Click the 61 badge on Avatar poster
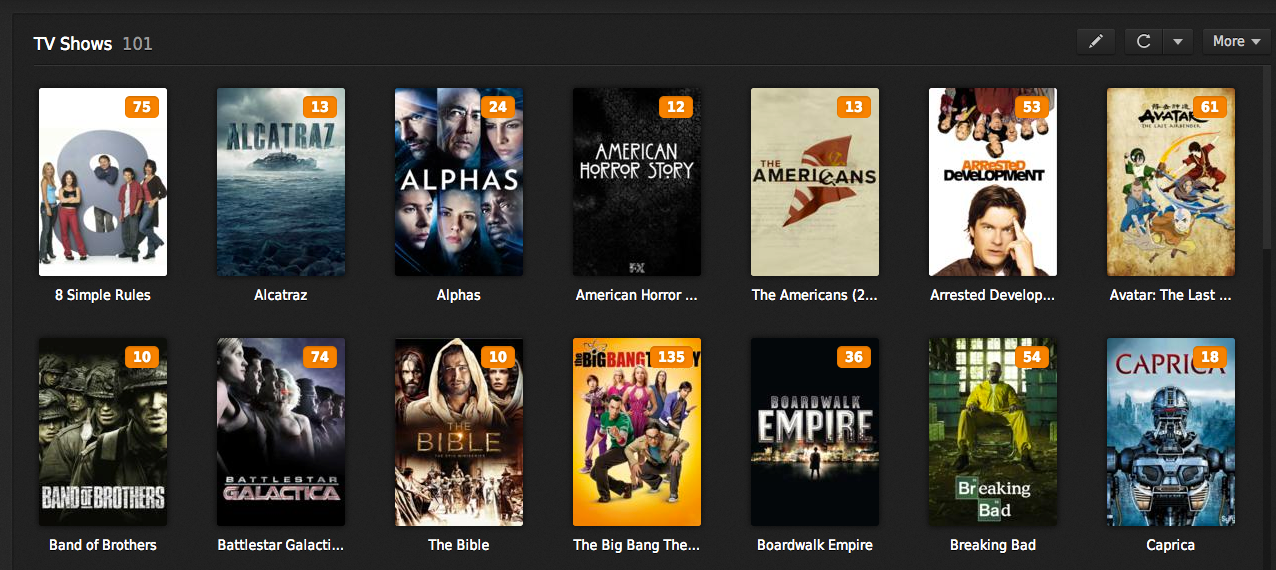This screenshot has height=570, width=1276. [1209, 107]
